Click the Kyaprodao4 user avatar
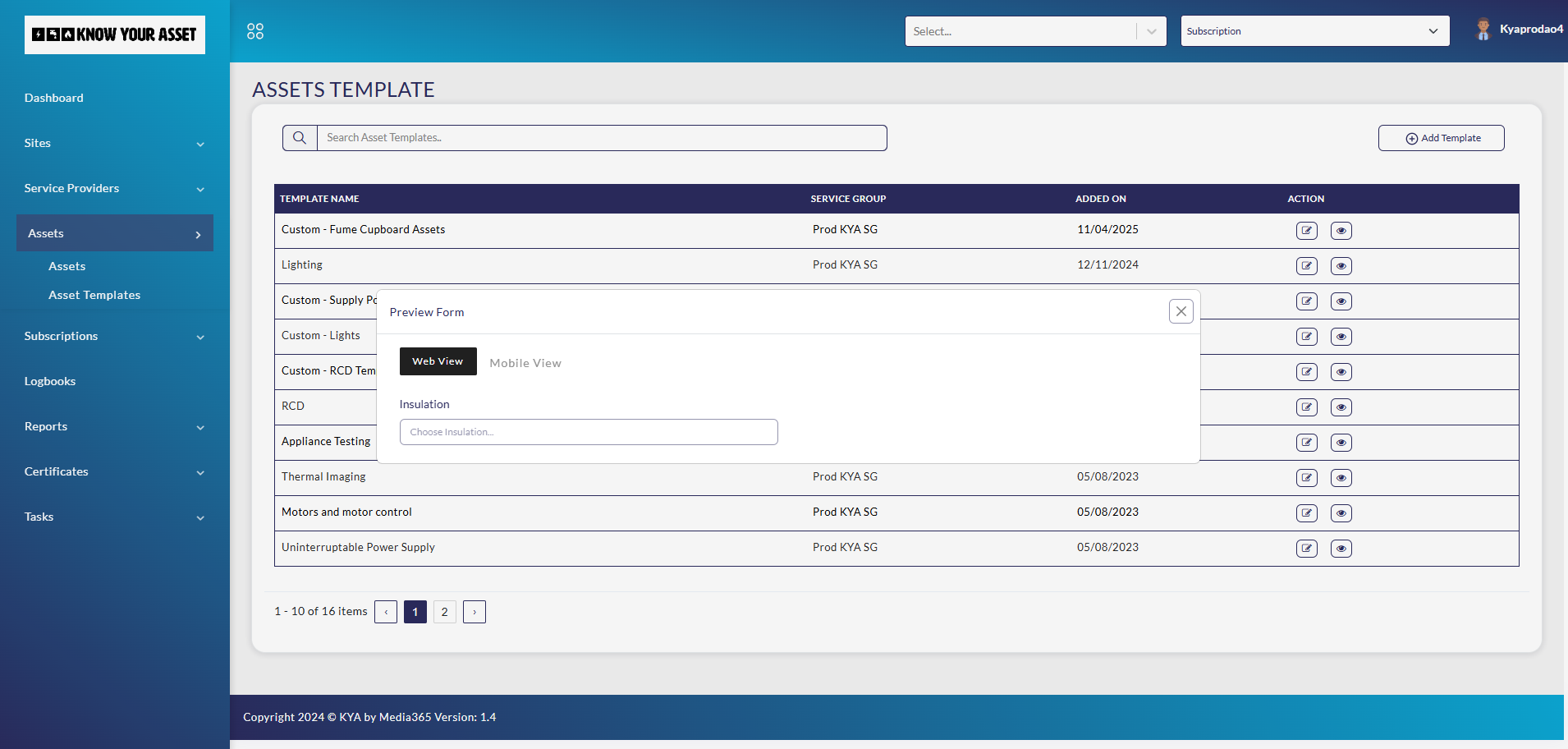 (x=1483, y=30)
